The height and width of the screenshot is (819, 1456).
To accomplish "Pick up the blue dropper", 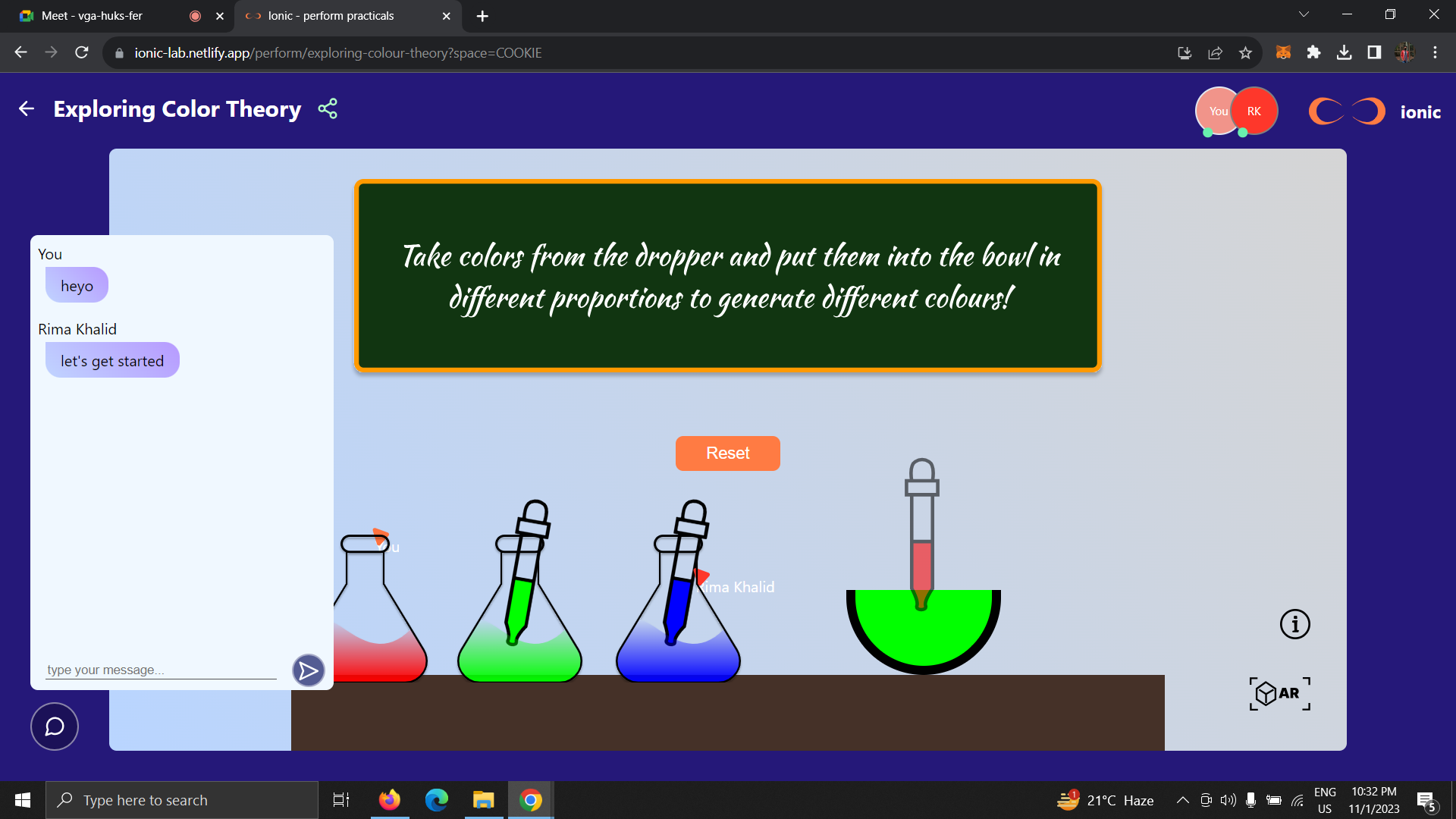I will click(x=681, y=588).
